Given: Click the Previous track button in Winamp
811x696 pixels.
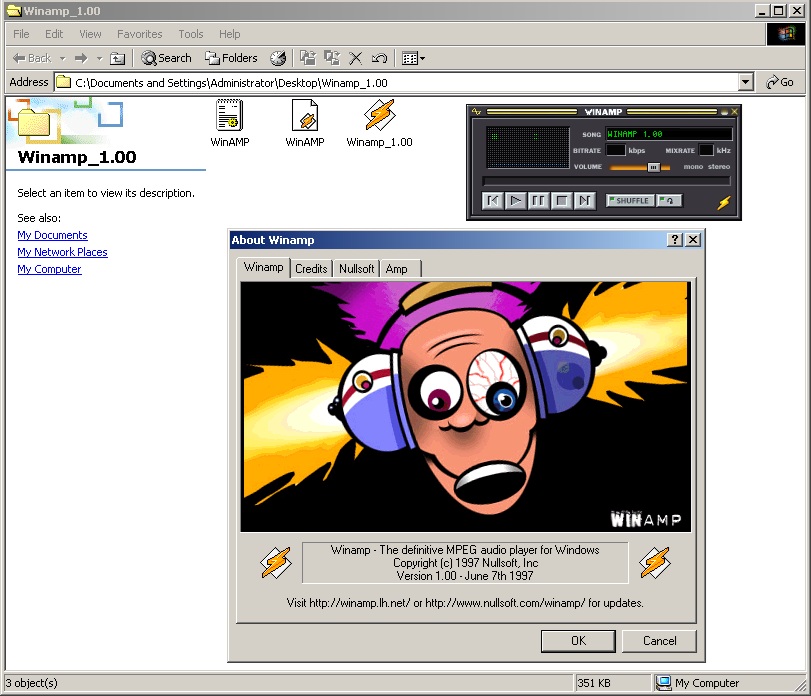Looking at the screenshot, I should click(492, 201).
